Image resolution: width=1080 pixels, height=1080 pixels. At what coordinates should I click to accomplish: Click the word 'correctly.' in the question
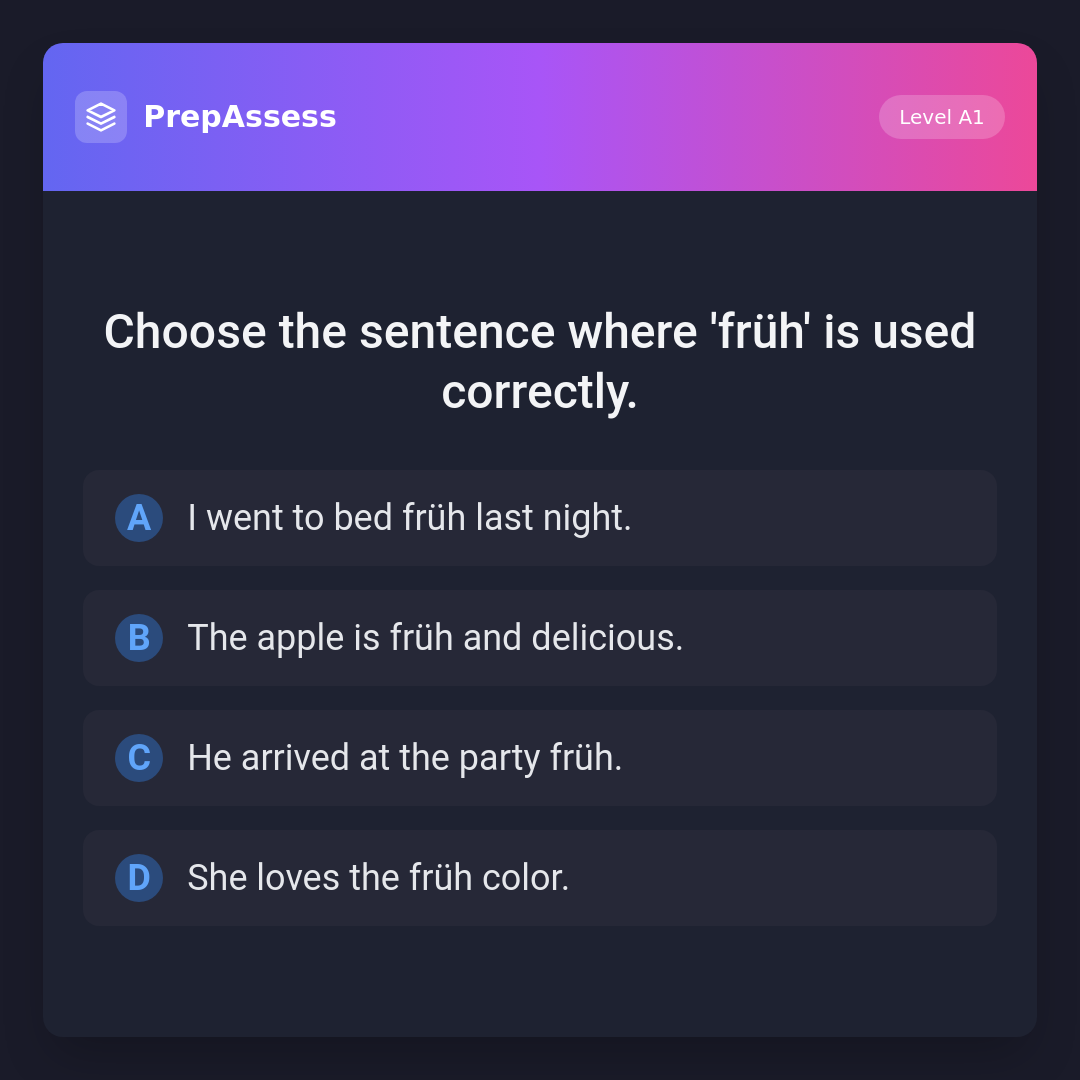[x=540, y=392]
